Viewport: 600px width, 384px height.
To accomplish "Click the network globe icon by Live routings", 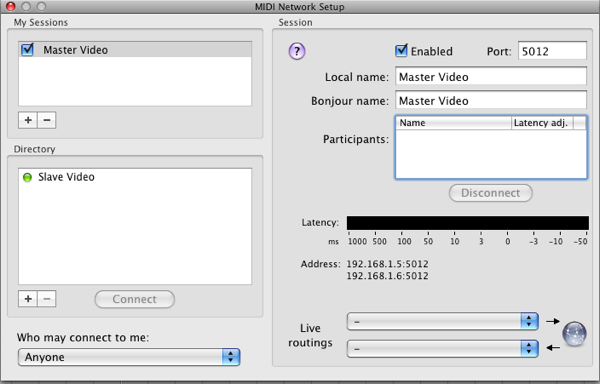I will pos(574,334).
